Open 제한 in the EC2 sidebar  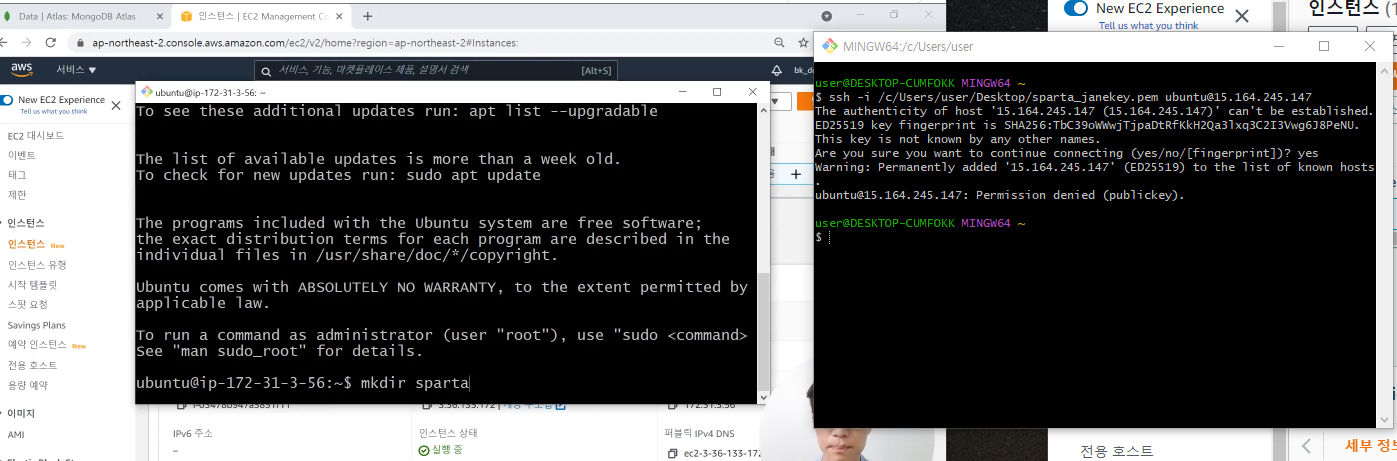(x=17, y=194)
